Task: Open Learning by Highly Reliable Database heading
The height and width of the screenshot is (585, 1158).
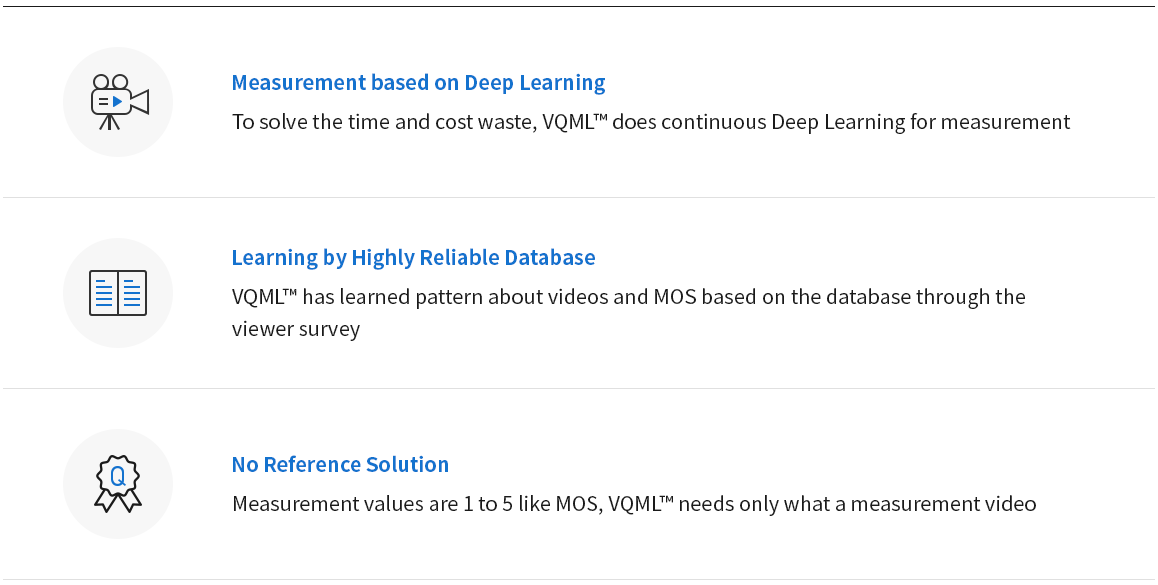Action: [413, 257]
